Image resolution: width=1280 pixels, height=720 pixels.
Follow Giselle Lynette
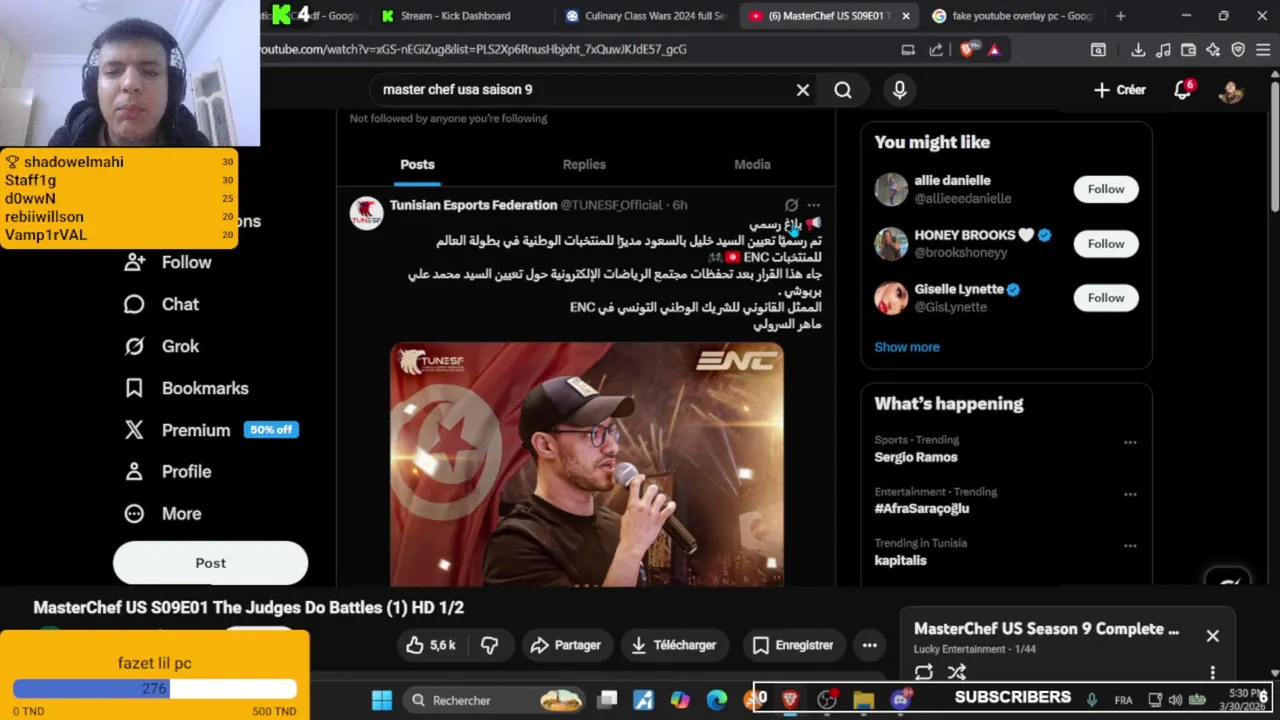point(1106,298)
